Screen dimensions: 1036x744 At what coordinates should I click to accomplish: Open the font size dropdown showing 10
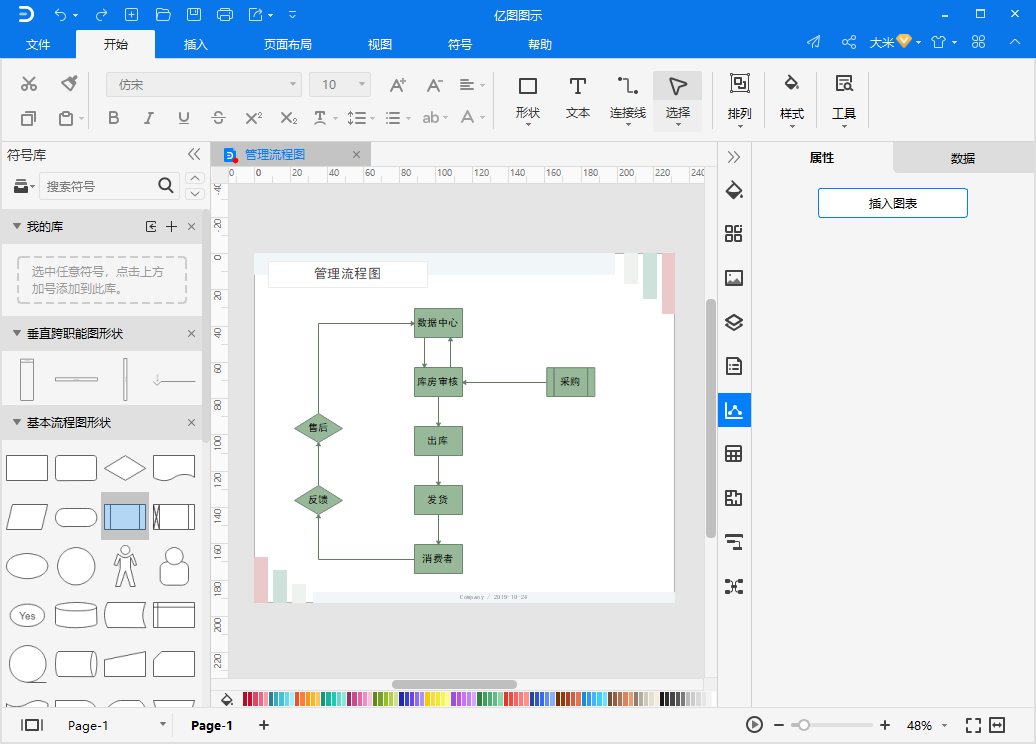point(340,85)
